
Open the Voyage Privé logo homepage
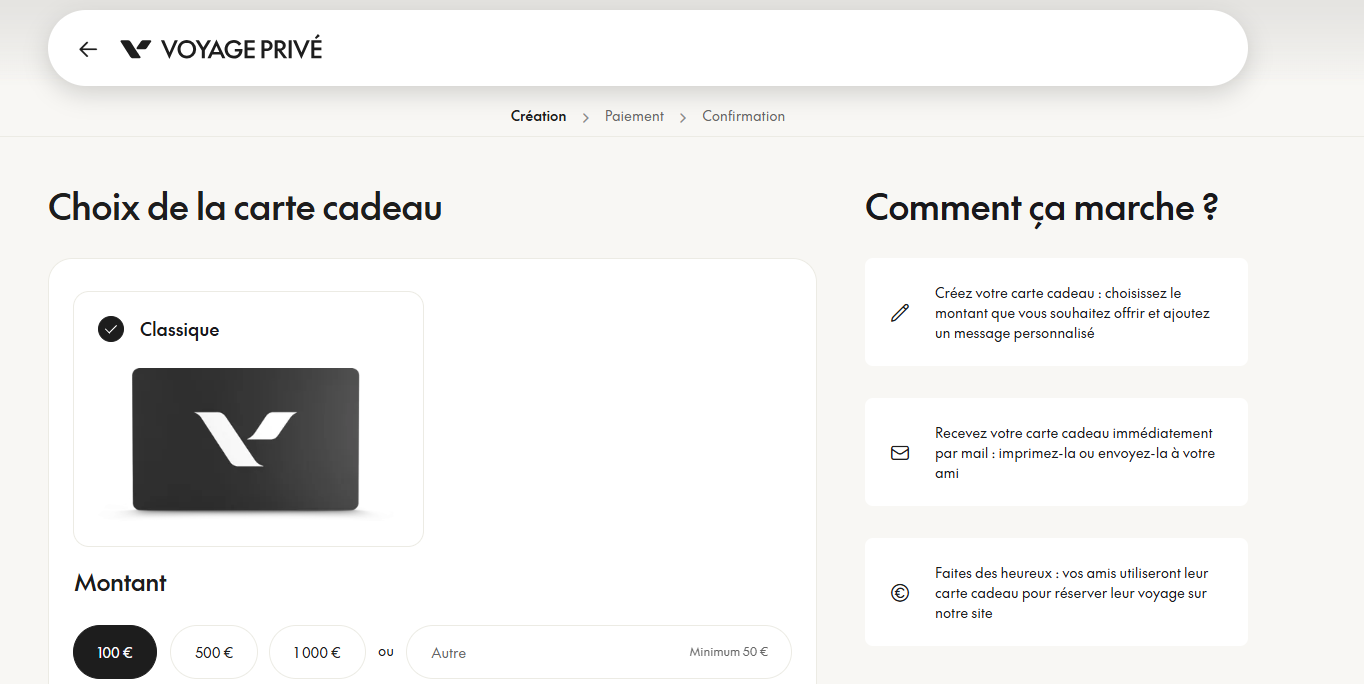[x=221, y=49]
